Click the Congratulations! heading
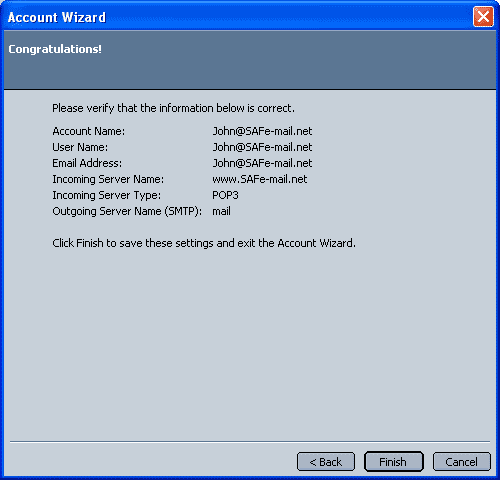500x480 pixels. point(55,49)
